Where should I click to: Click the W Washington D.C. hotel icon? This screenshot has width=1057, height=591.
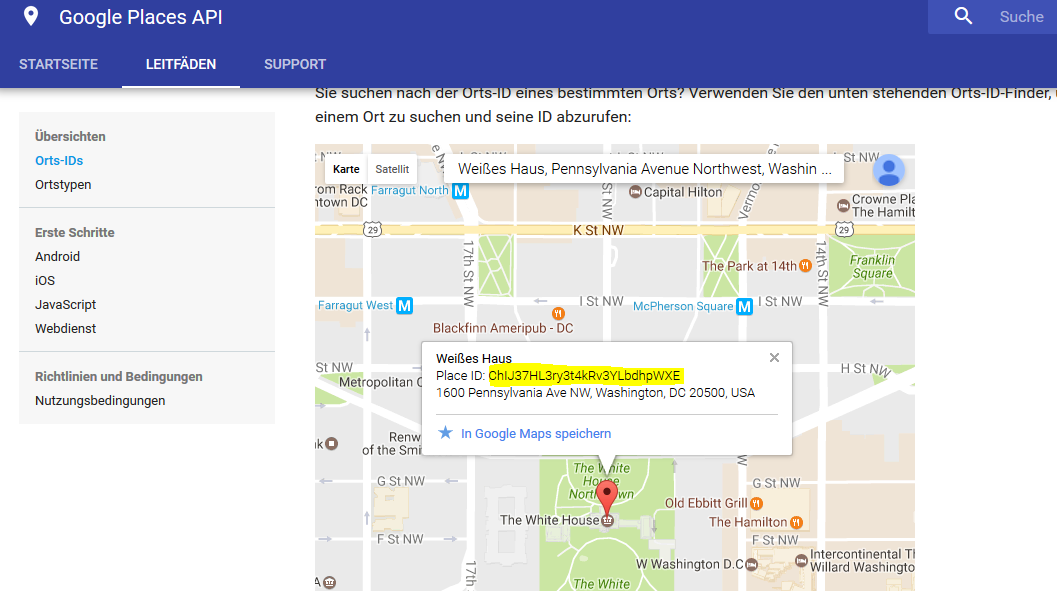pyautogui.click(x=752, y=564)
